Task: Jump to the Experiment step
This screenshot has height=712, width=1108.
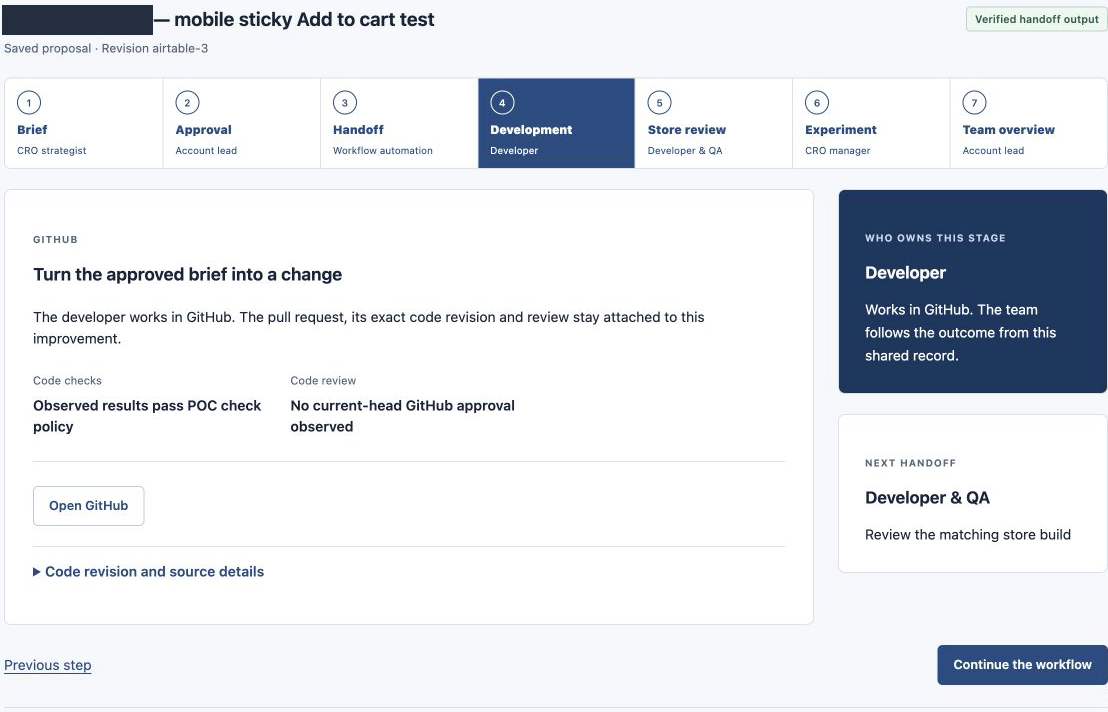Action: coord(871,123)
